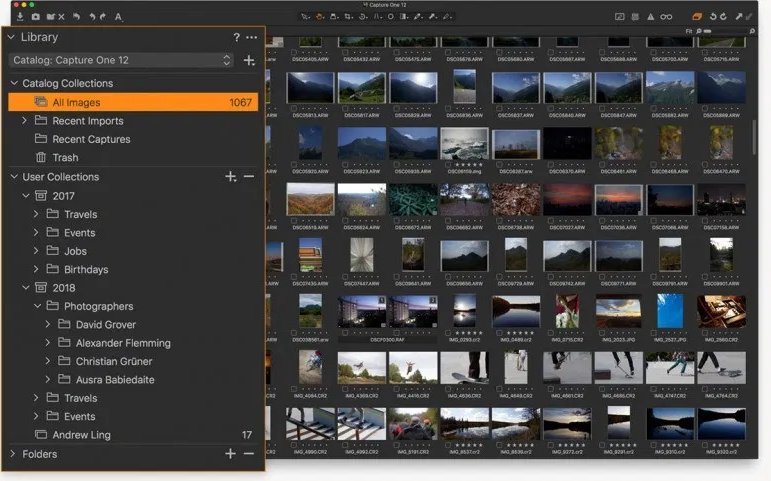This screenshot has width=771, height=481.
Task: Click the Delete X icon in toolbar
Action: coord(61,17)
